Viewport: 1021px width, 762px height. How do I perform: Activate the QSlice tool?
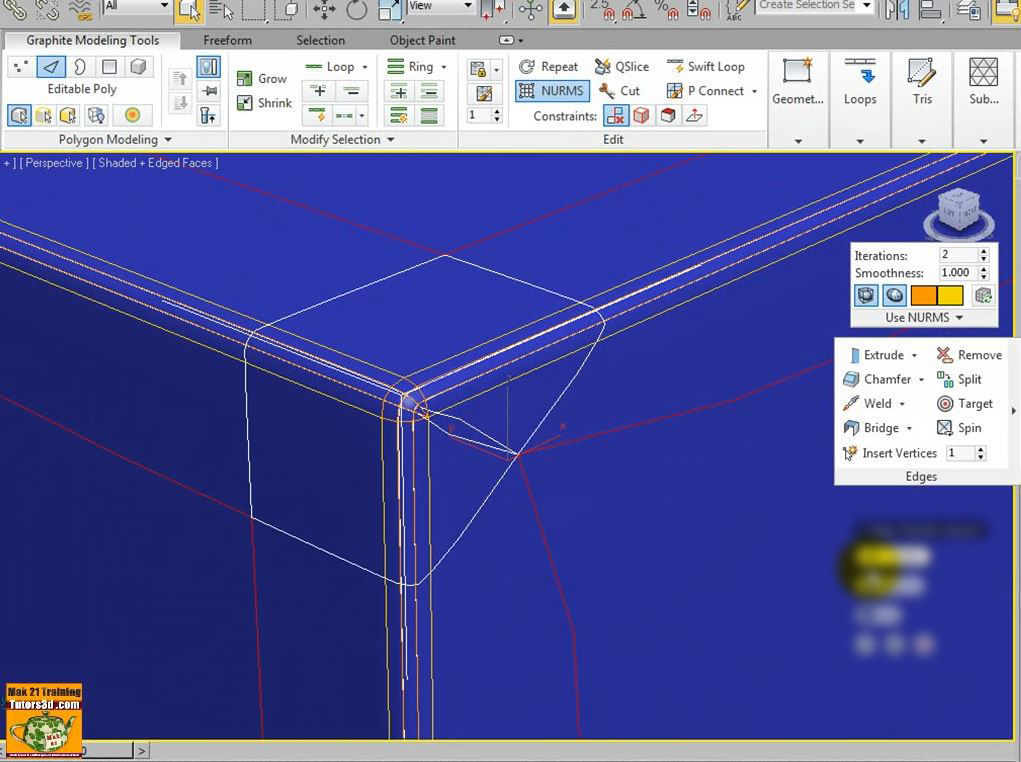pos(621,67)
